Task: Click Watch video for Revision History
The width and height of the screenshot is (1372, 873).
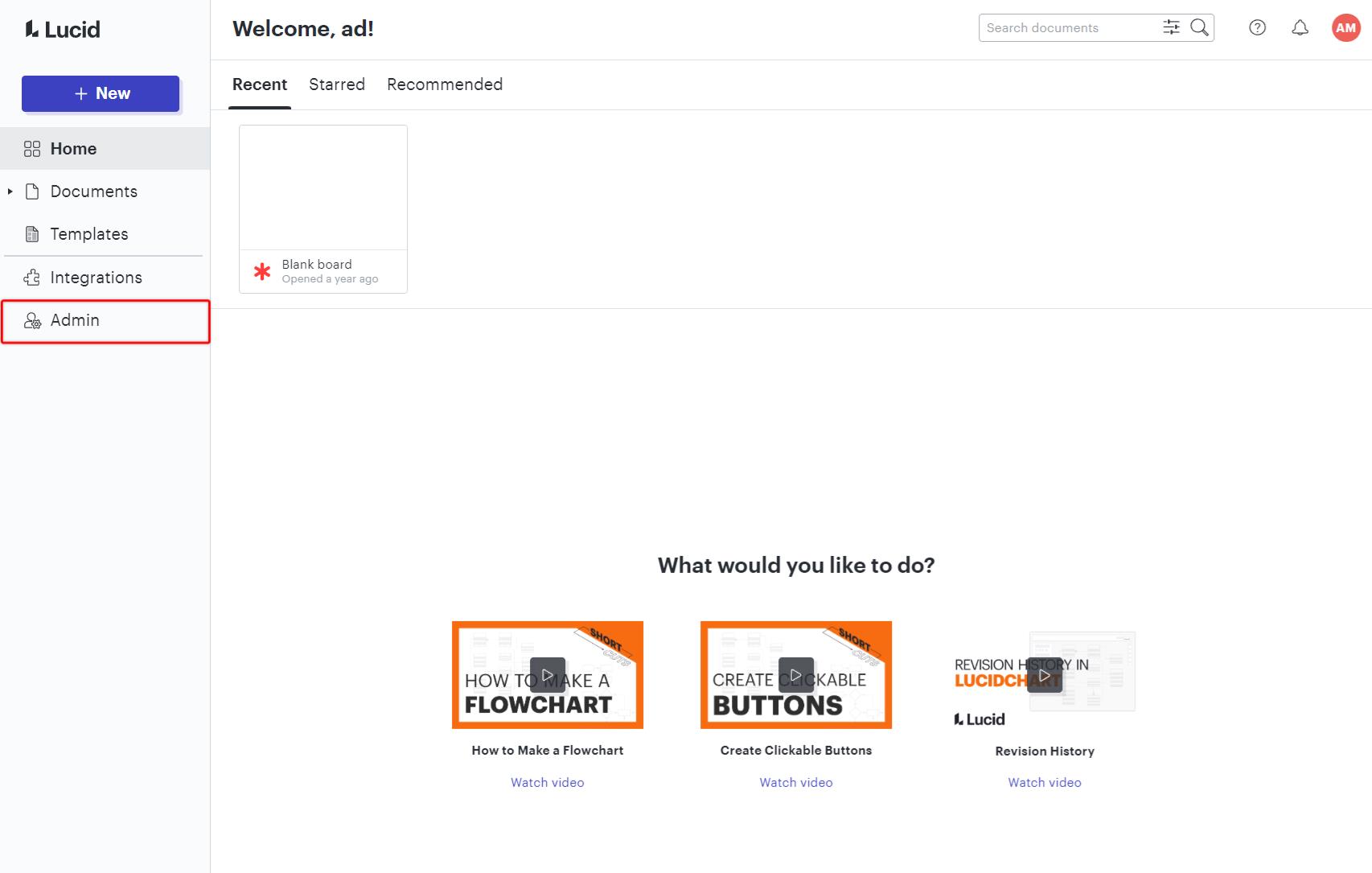Action: pos(1044,781)
